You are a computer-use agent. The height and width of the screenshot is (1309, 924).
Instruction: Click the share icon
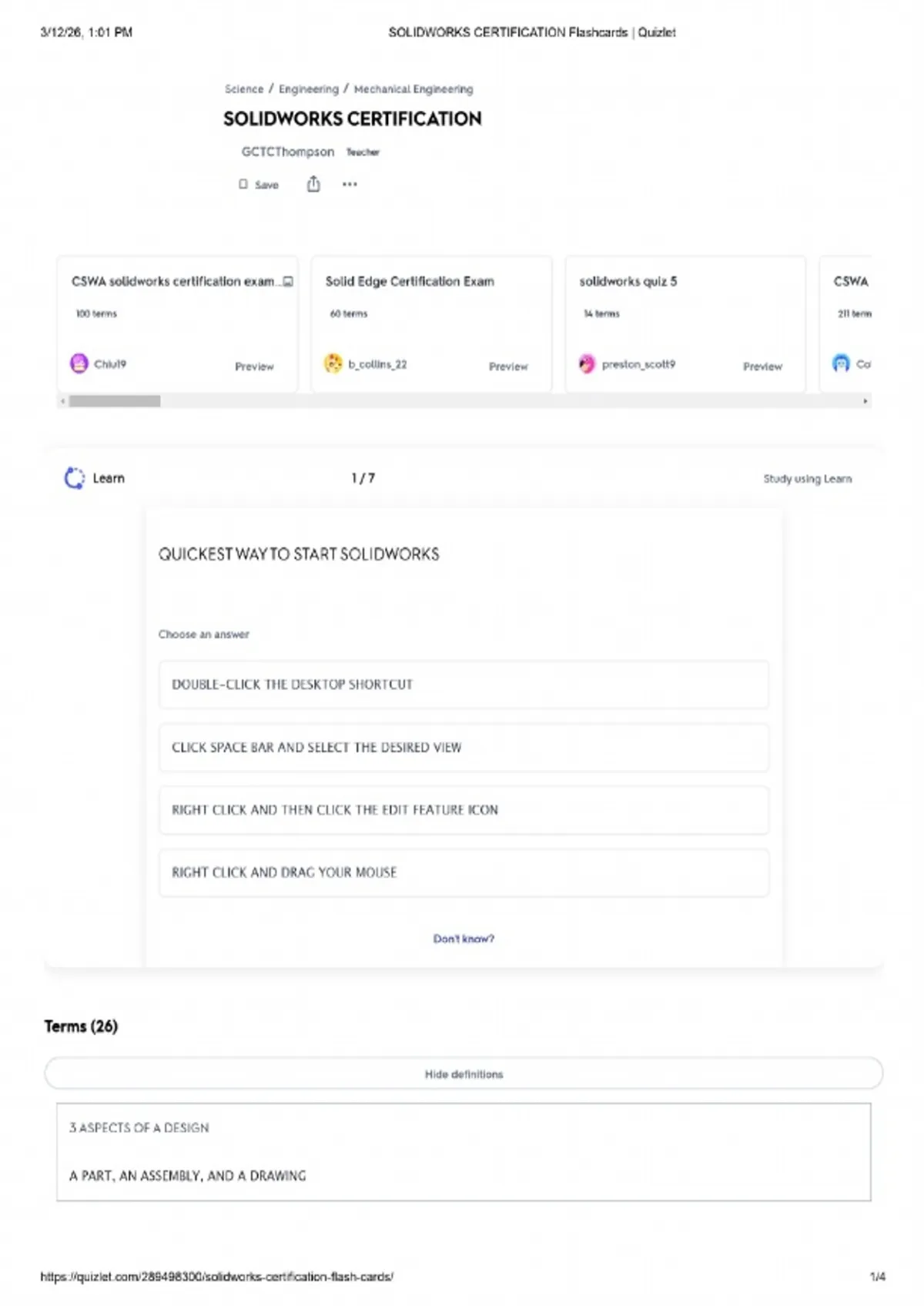tap(313, 184)
